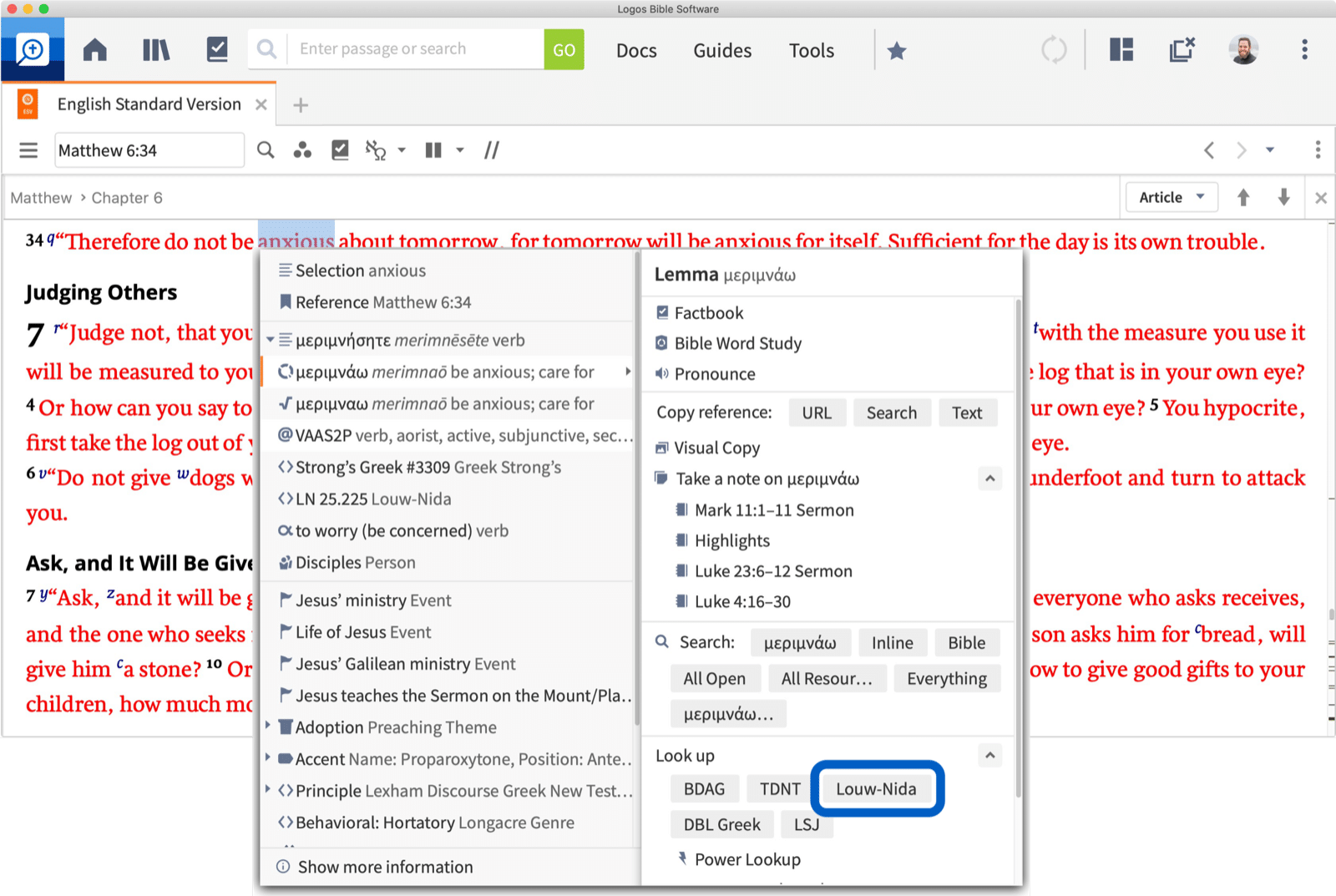The height and width of the screenshot is (896, 1336).
Task: Expand the μεριμνάω lemma submenu arrow
Action: coord(628,372)
